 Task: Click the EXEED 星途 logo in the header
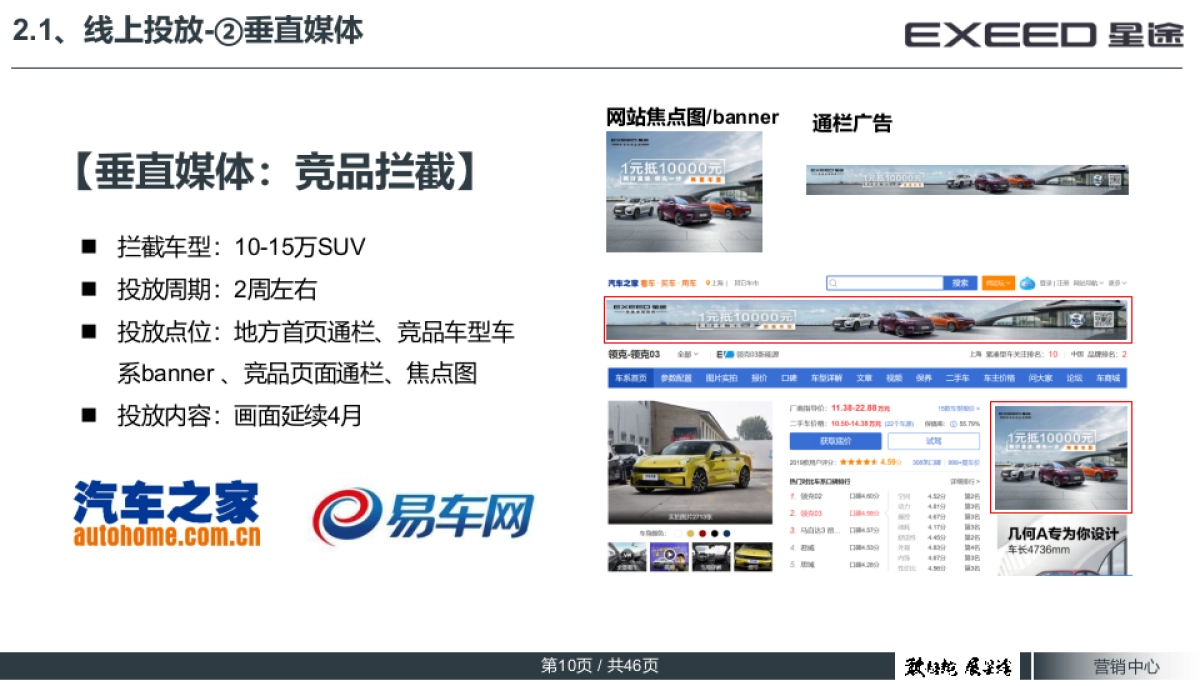(x=1043, y=34)
